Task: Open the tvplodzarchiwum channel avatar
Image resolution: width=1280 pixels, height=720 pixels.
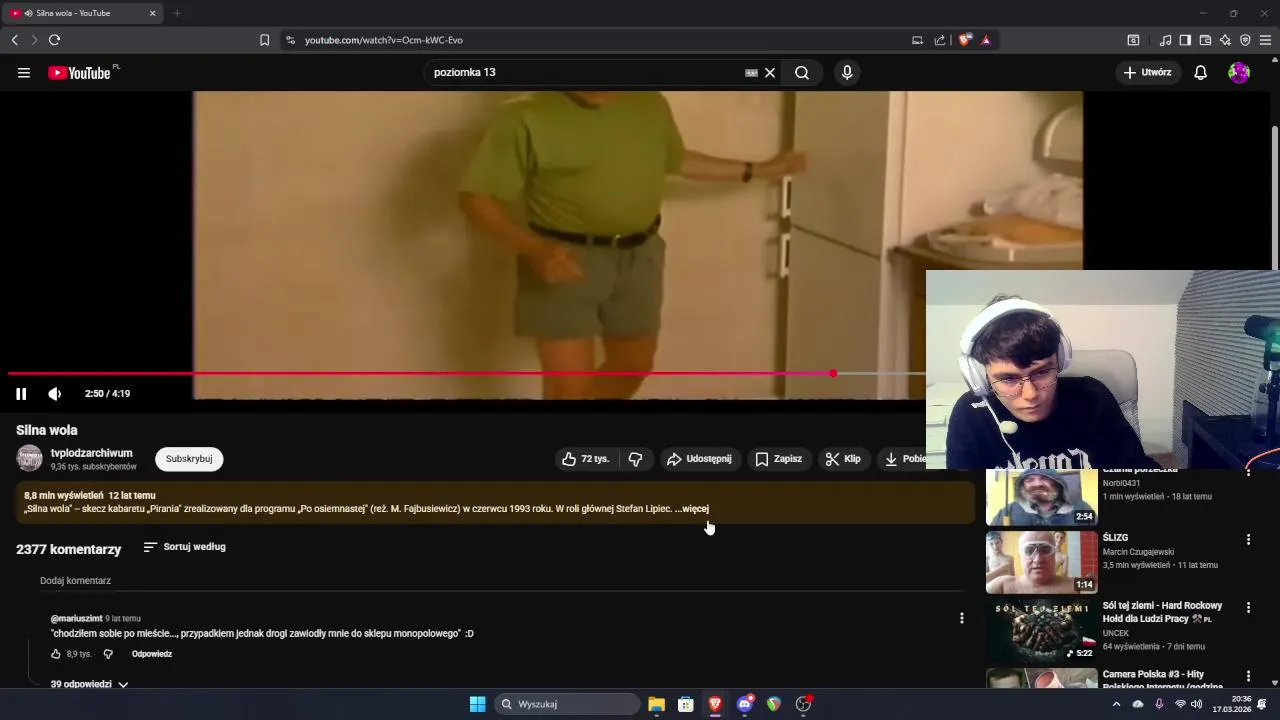Action: pos(30,459)
